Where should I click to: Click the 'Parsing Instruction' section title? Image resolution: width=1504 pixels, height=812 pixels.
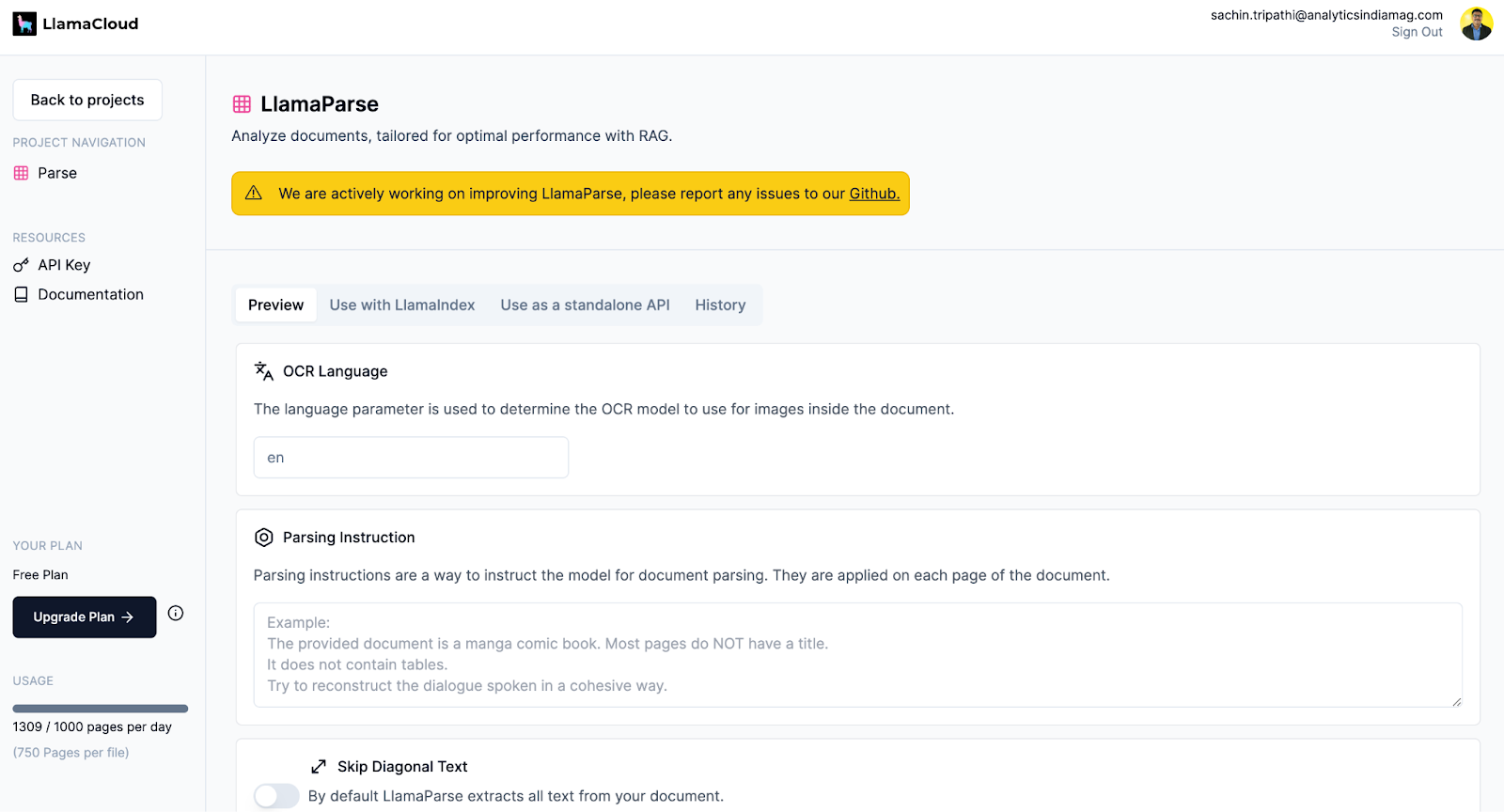(x=349, y=538)
